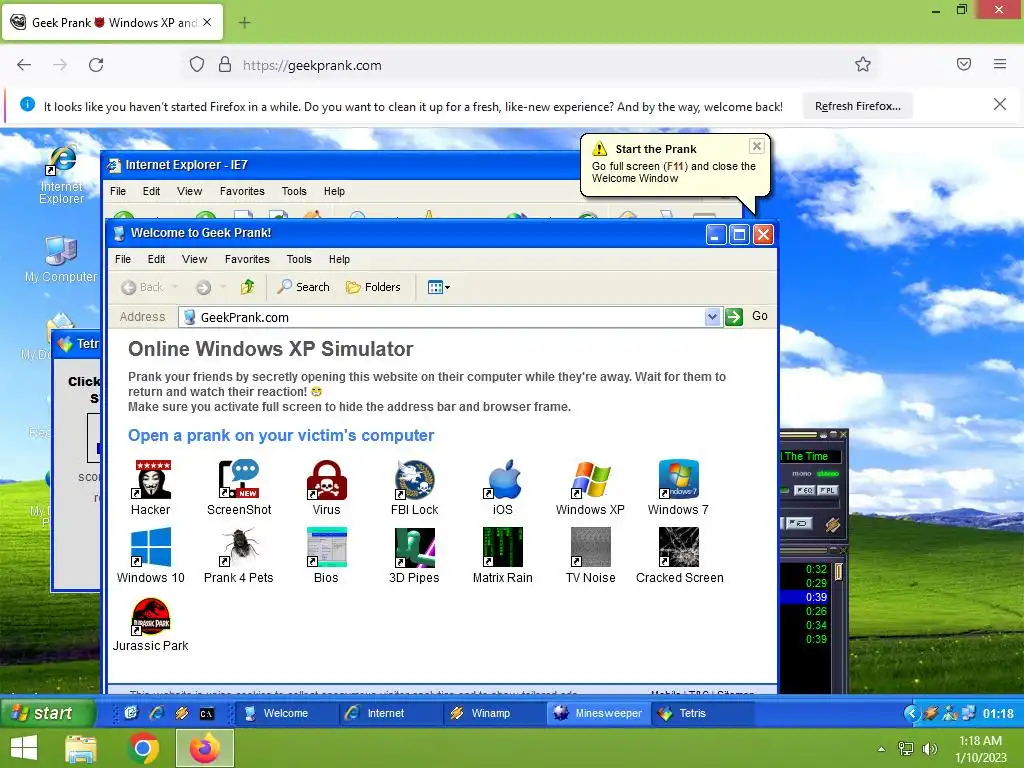1024x768 pixels.
Task: Select highlighted 0:39 playlist track
Action: pyautogui.click(x=806, y=597)
